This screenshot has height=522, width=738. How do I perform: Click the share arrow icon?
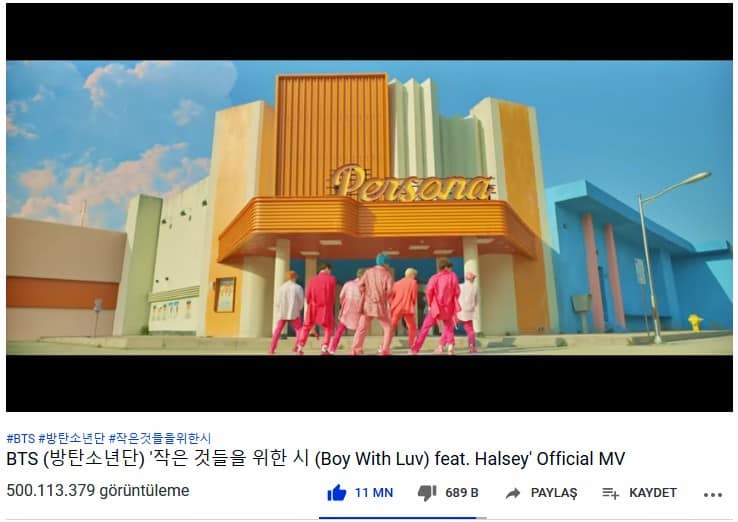(x=513, y=493)
